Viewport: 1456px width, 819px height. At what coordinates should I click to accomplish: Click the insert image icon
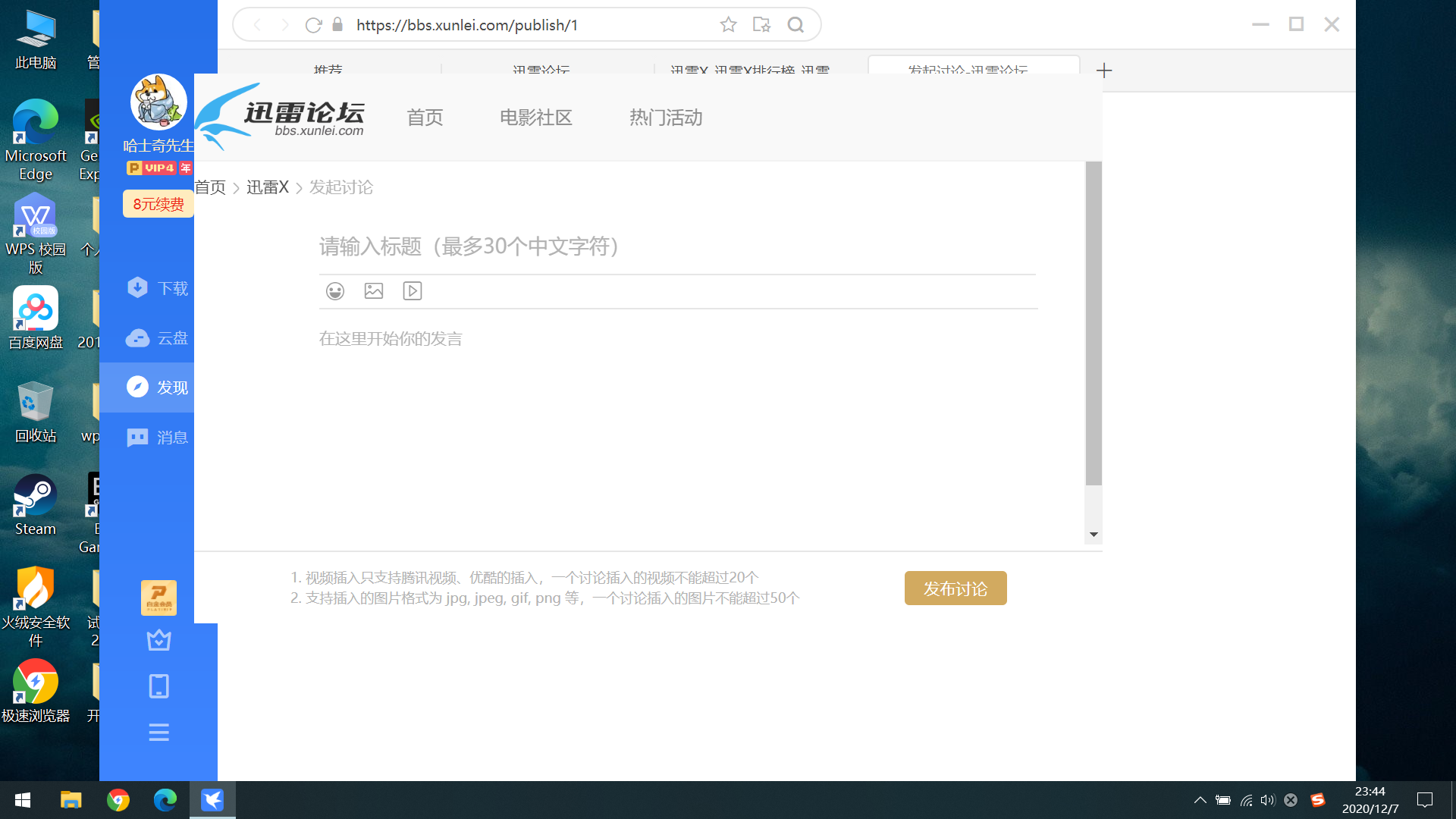374,291
